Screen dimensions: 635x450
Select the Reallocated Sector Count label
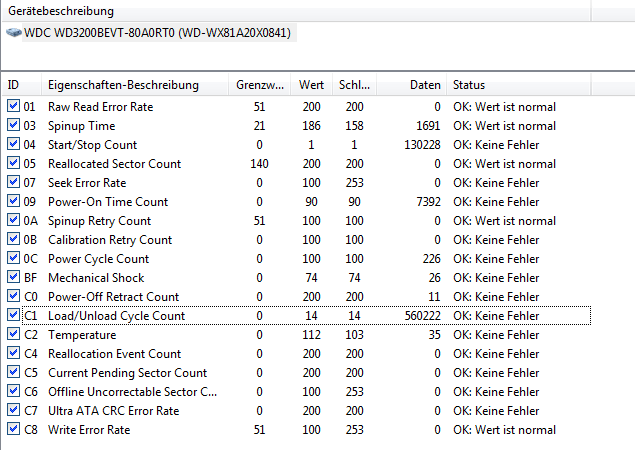tap(114, 164)
